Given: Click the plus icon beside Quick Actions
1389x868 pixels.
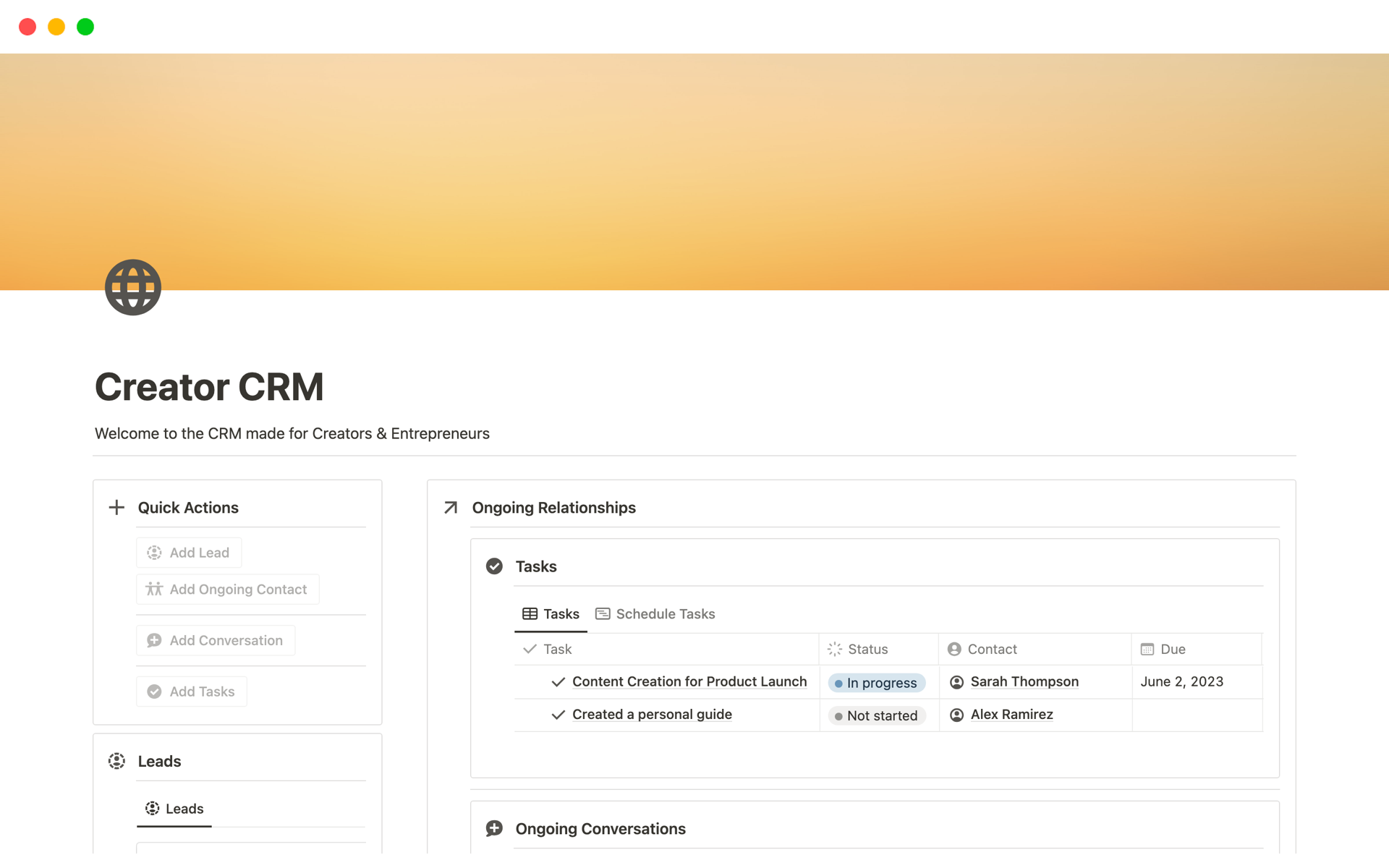Looking at the screenshot, I should [x=116, y=507].
